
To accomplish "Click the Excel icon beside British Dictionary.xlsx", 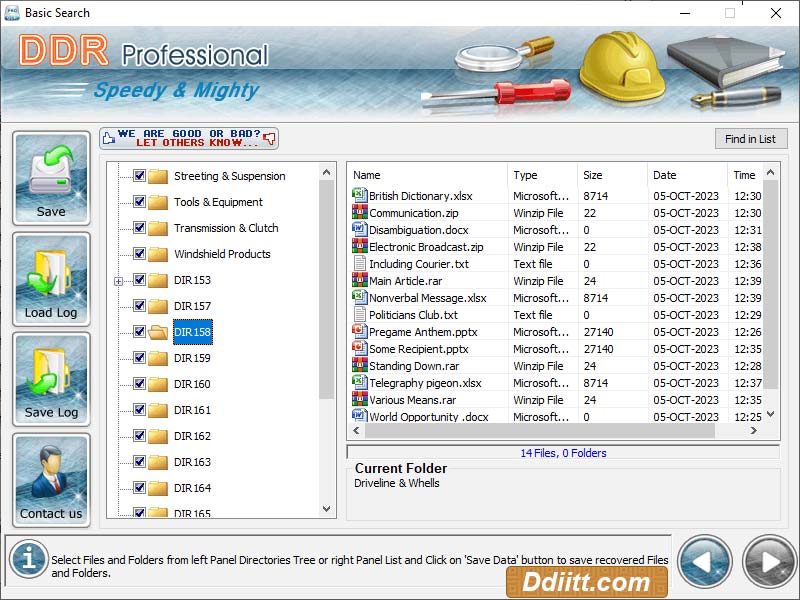I will [362, 196].
